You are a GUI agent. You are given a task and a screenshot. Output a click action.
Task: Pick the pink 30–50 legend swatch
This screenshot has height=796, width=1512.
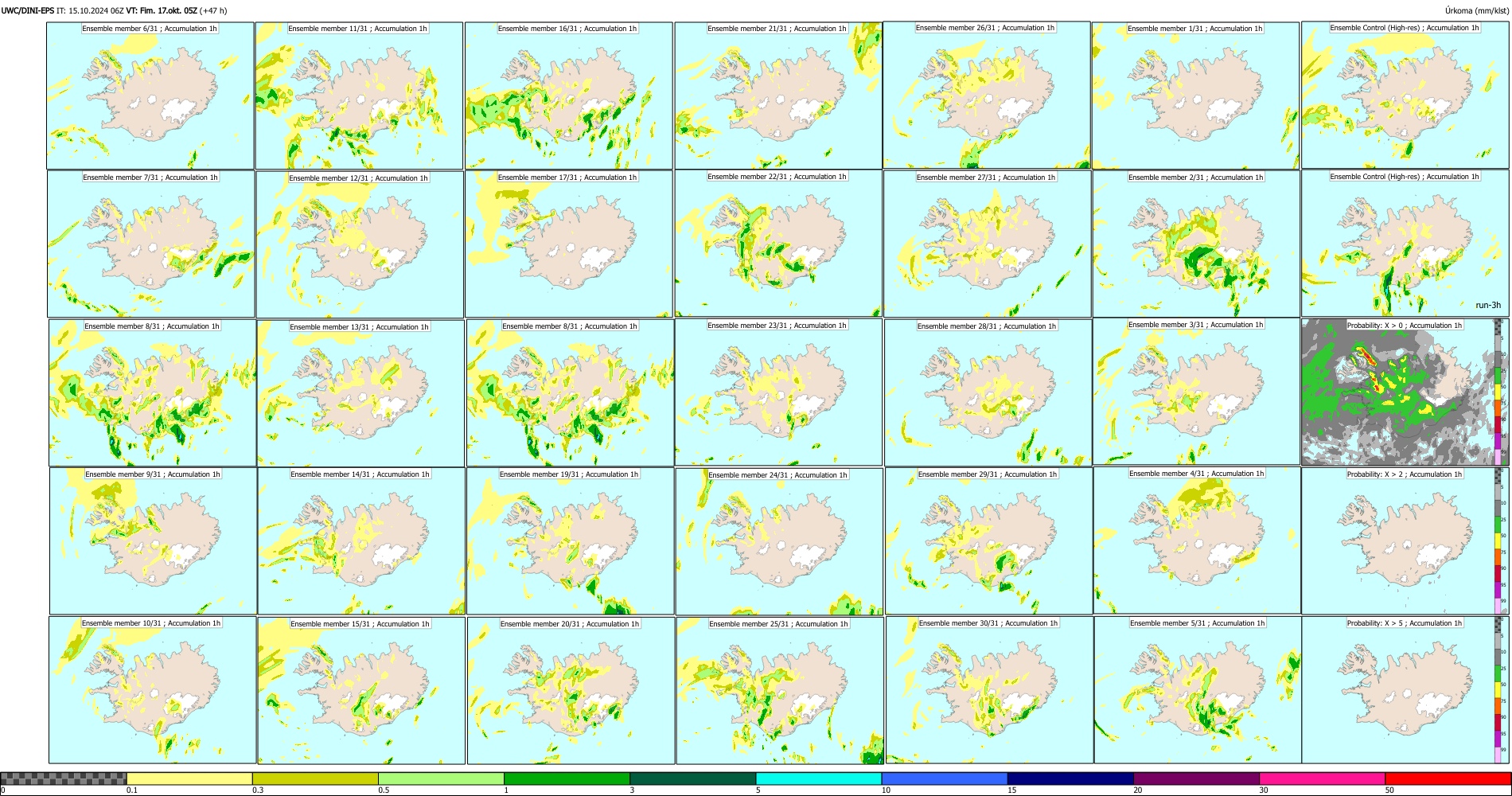coord(1322,778)
